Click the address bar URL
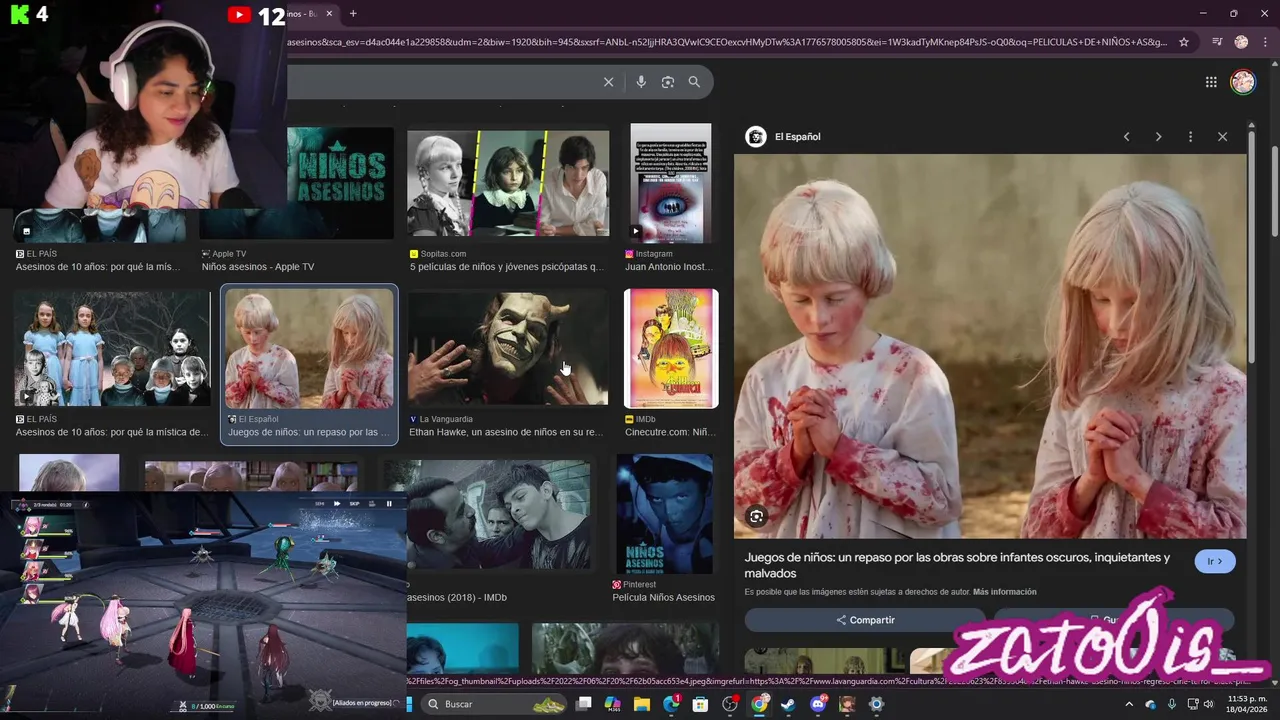 pyautogui.click(x=727, y=42)
